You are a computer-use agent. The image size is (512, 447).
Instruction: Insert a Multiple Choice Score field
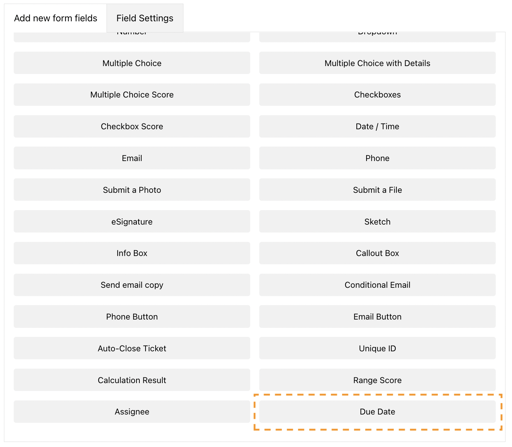132,95
